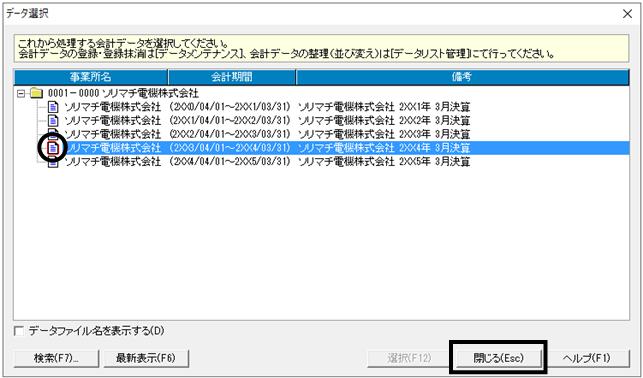This screenshot has width=643, height=378.
Task: Click the 備考 column header
Action: [x=463, y=77]
